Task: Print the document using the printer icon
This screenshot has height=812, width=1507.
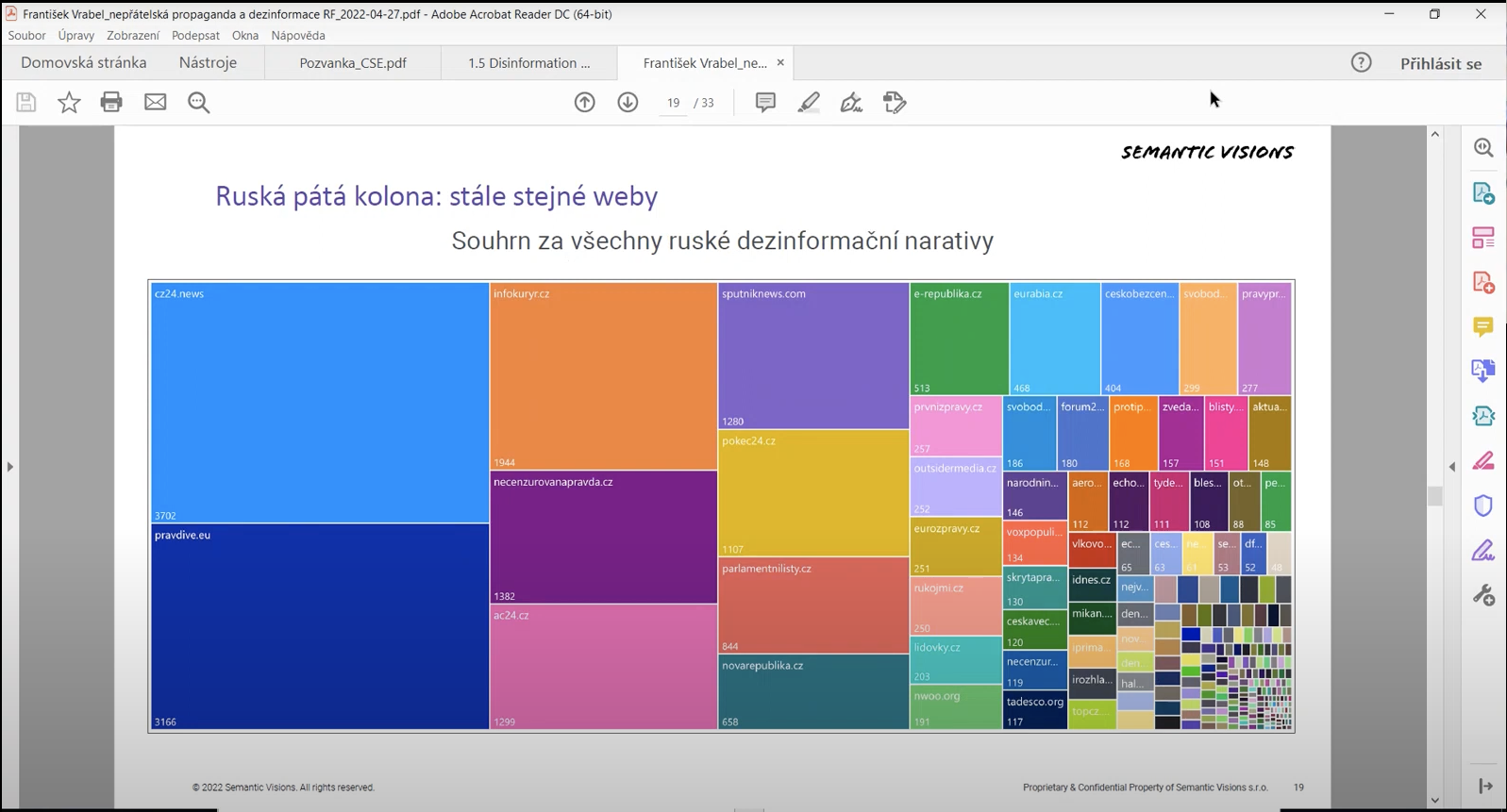Action: [111, 102]
